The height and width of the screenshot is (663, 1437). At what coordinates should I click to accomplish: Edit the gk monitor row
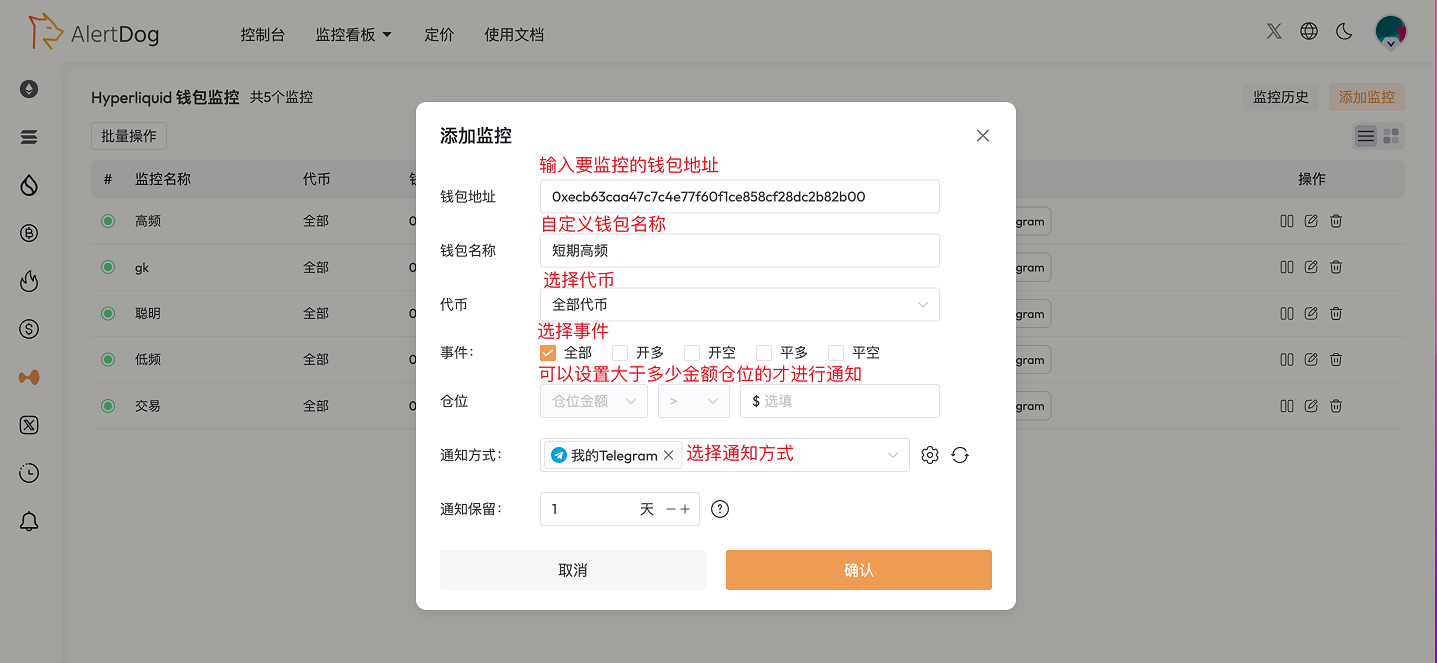click(x=1311, y=267)
